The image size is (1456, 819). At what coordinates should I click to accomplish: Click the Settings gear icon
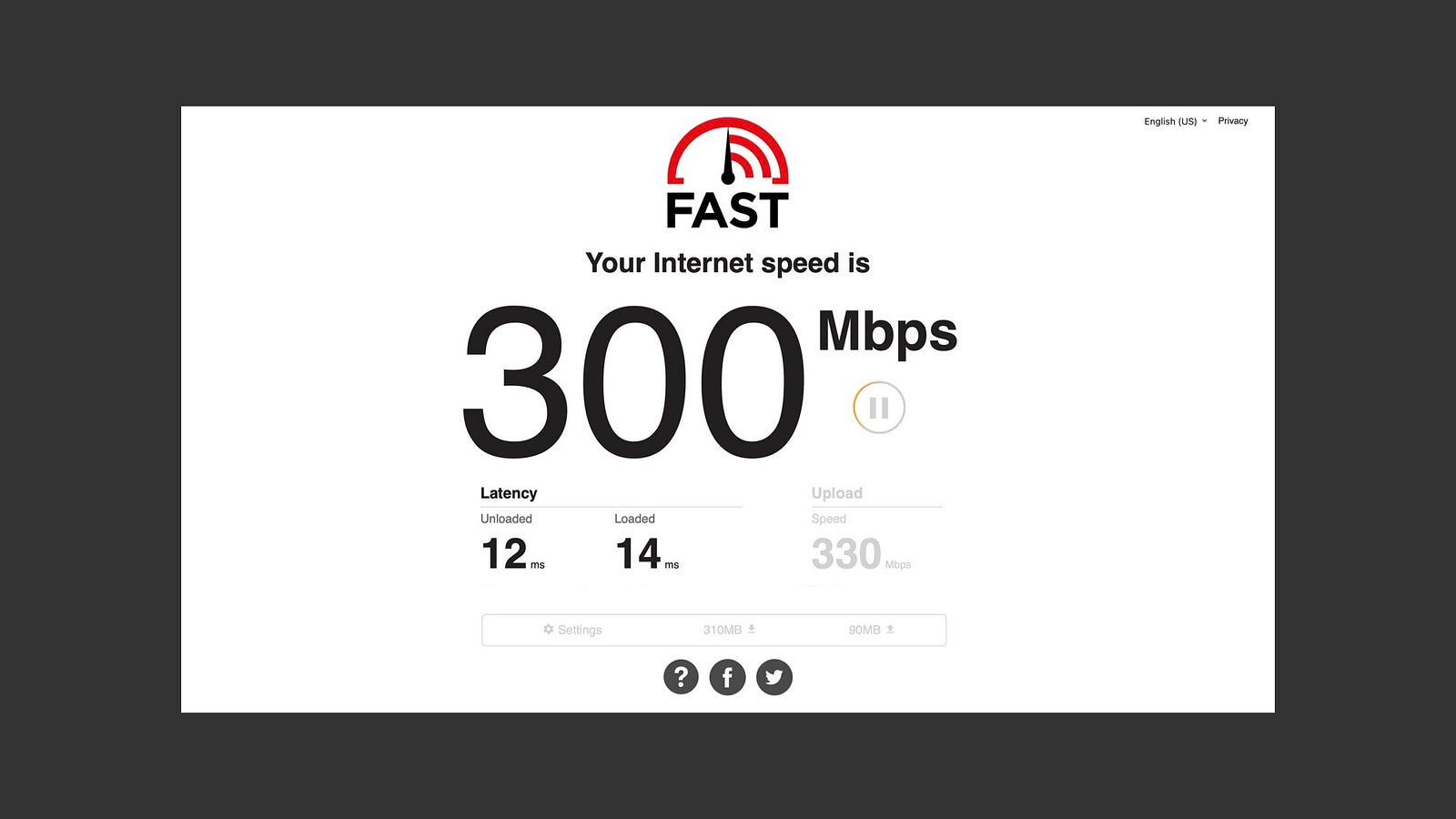[x=549, y=629]
